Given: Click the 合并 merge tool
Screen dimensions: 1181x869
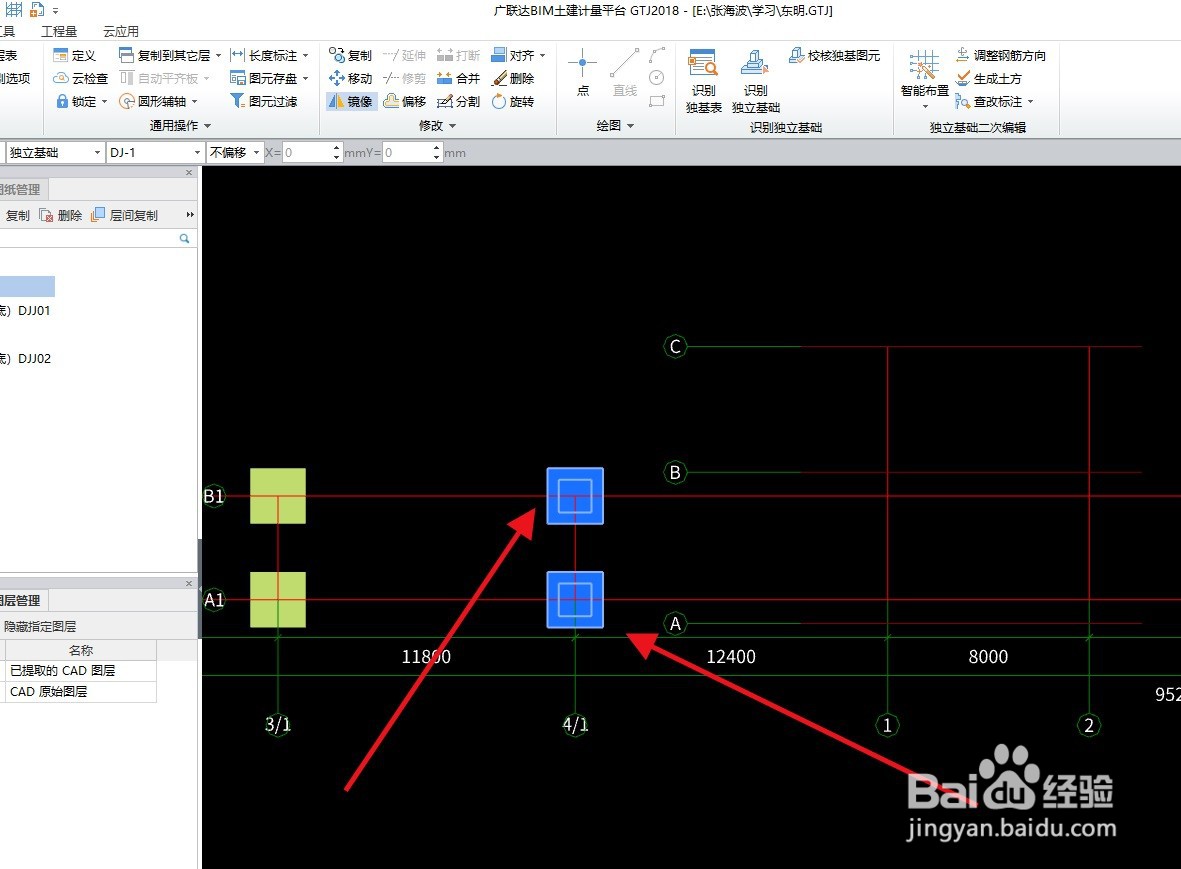Looking at the screenshot, I should [459, 78].
